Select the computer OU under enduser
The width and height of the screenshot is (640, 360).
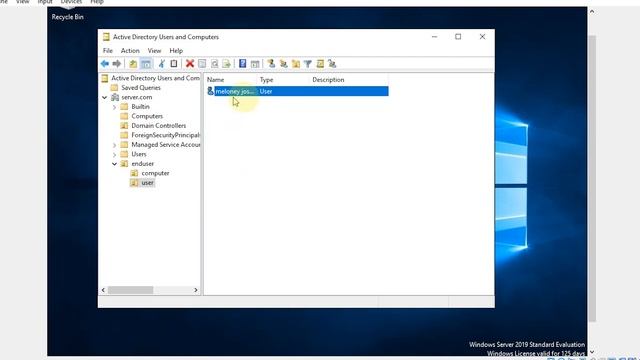coord(156,173)
